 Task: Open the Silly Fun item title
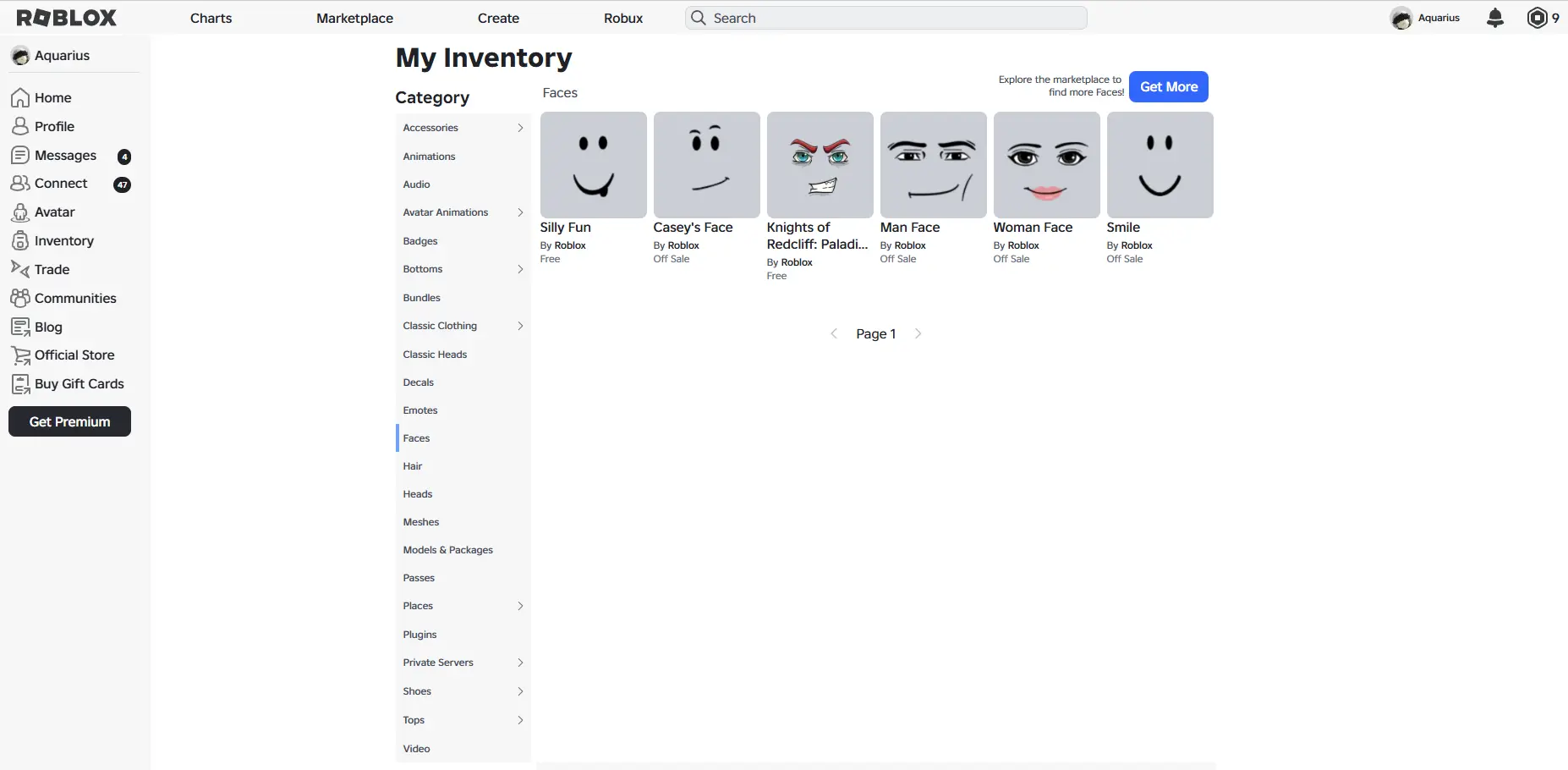tap(565, 228)
